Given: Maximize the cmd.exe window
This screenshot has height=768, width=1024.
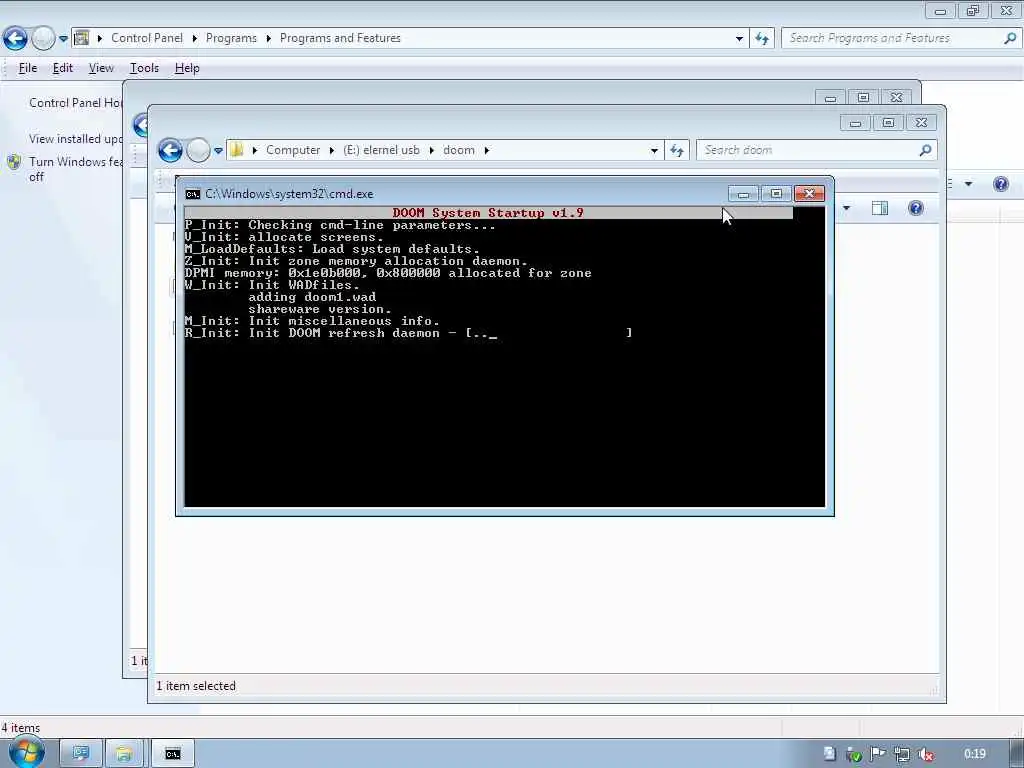Looking at the screenshot, I should pos(776,193).
